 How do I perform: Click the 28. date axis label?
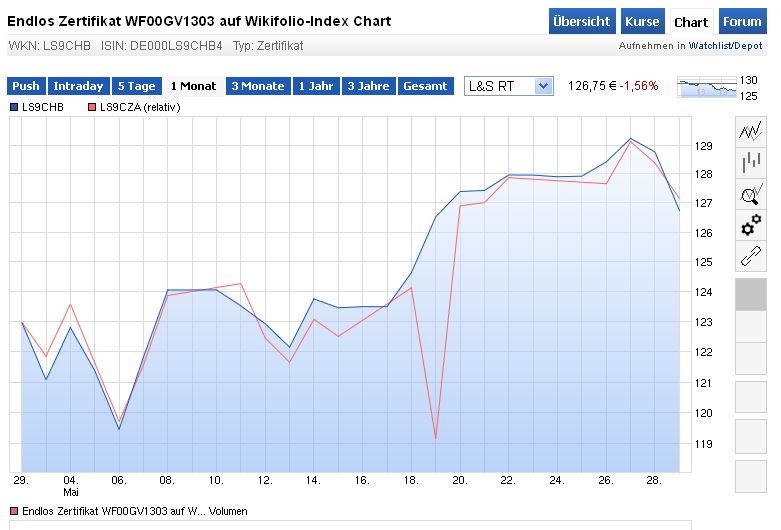point(653,480)
